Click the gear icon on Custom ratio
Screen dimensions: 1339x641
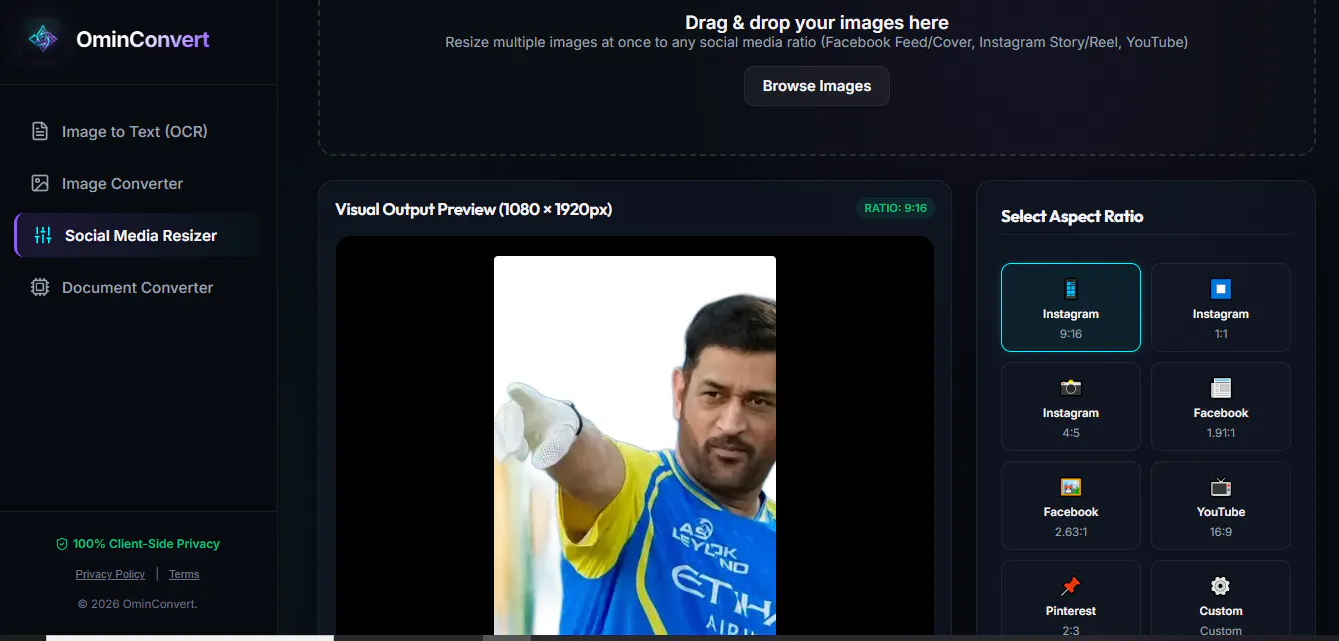(x=1221, y=586)
